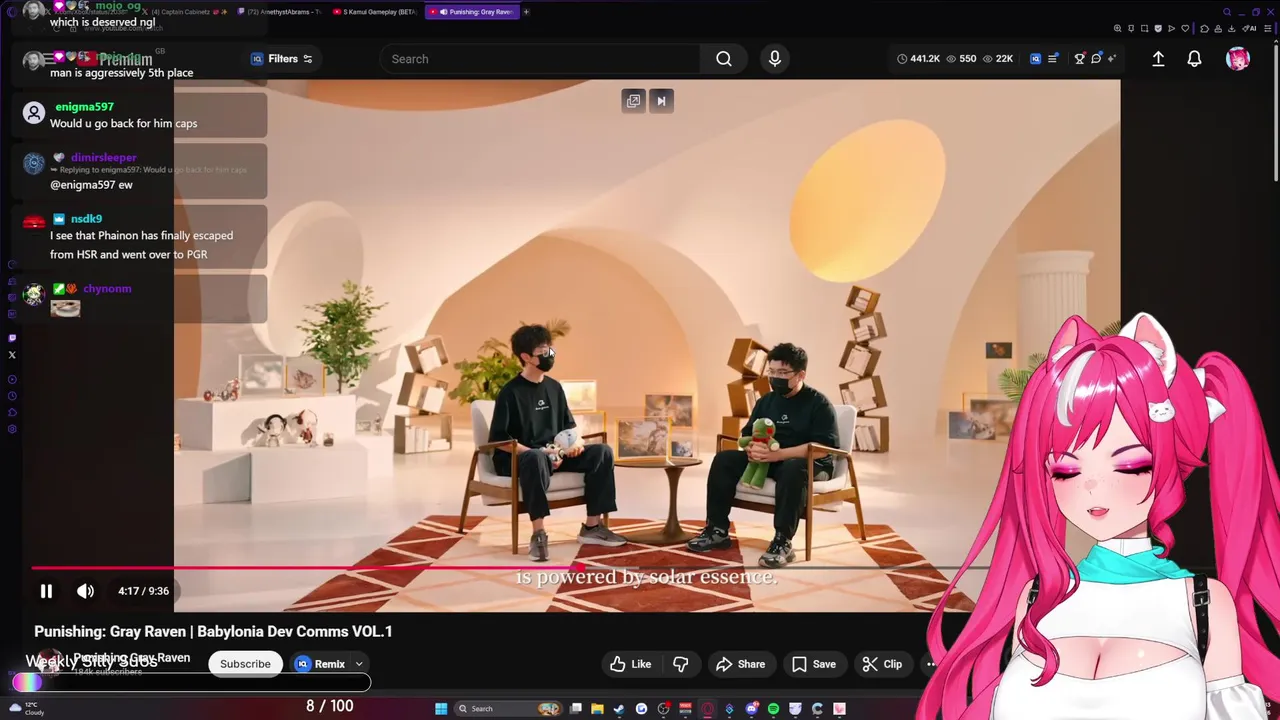Open the sidebar settings gear icon
This screenshot has height=720, width=1280.
click(12, 429)
